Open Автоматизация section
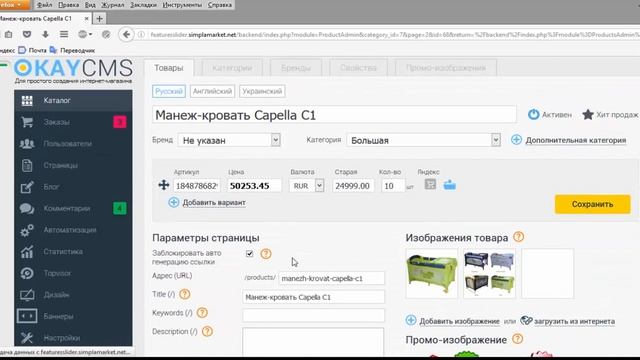The width and height of the screenshot is (640, 360). [x=73, y=230]
